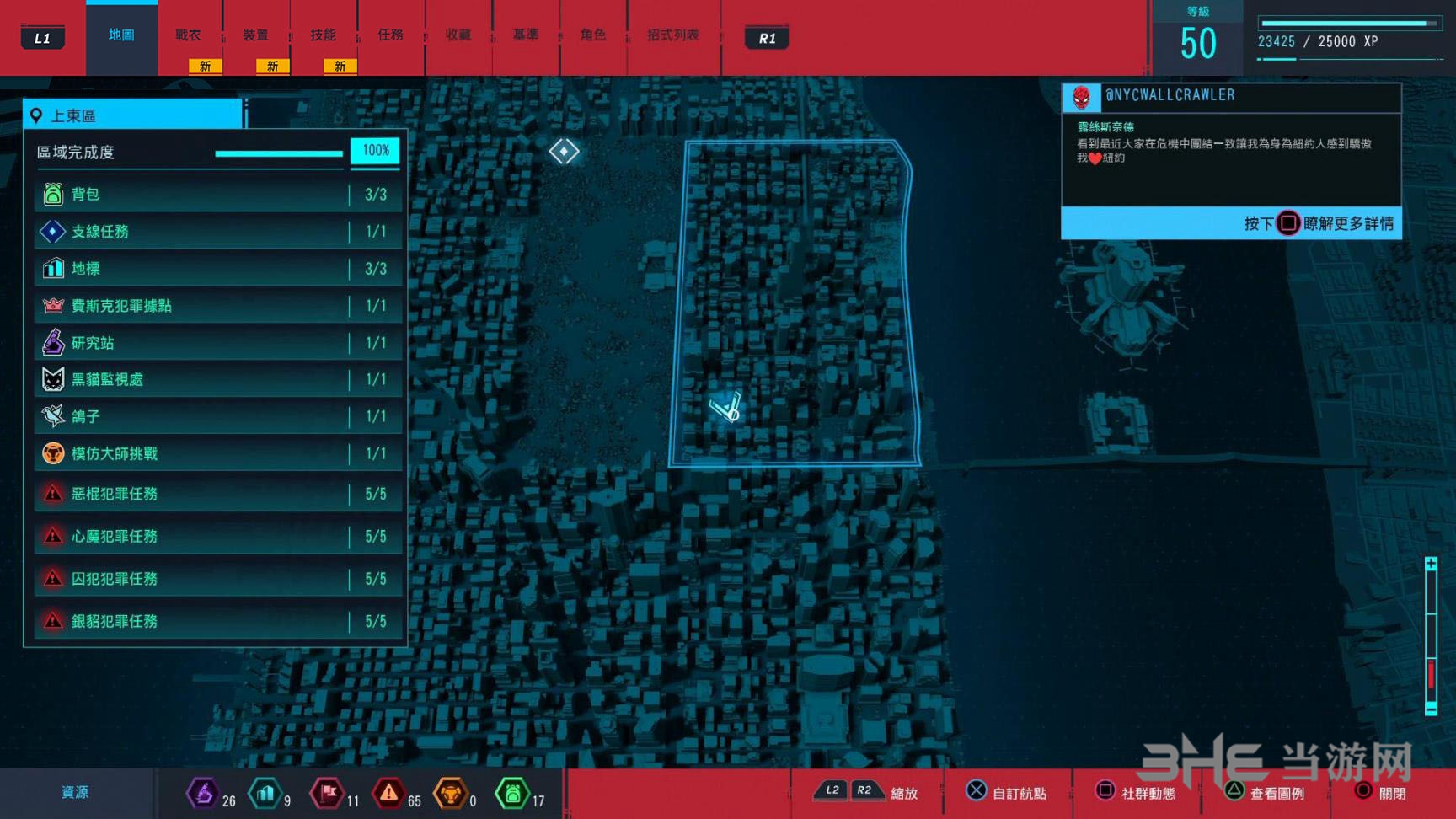
Task: Open the 收藏 tab
Action: pos(458,35)
